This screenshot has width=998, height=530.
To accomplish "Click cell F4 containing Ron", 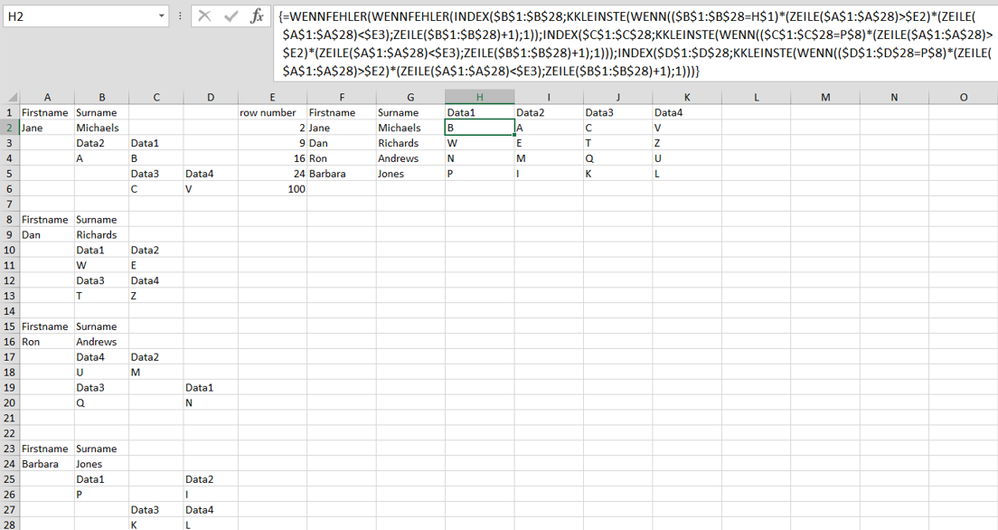I will click(x=341, y=158).
